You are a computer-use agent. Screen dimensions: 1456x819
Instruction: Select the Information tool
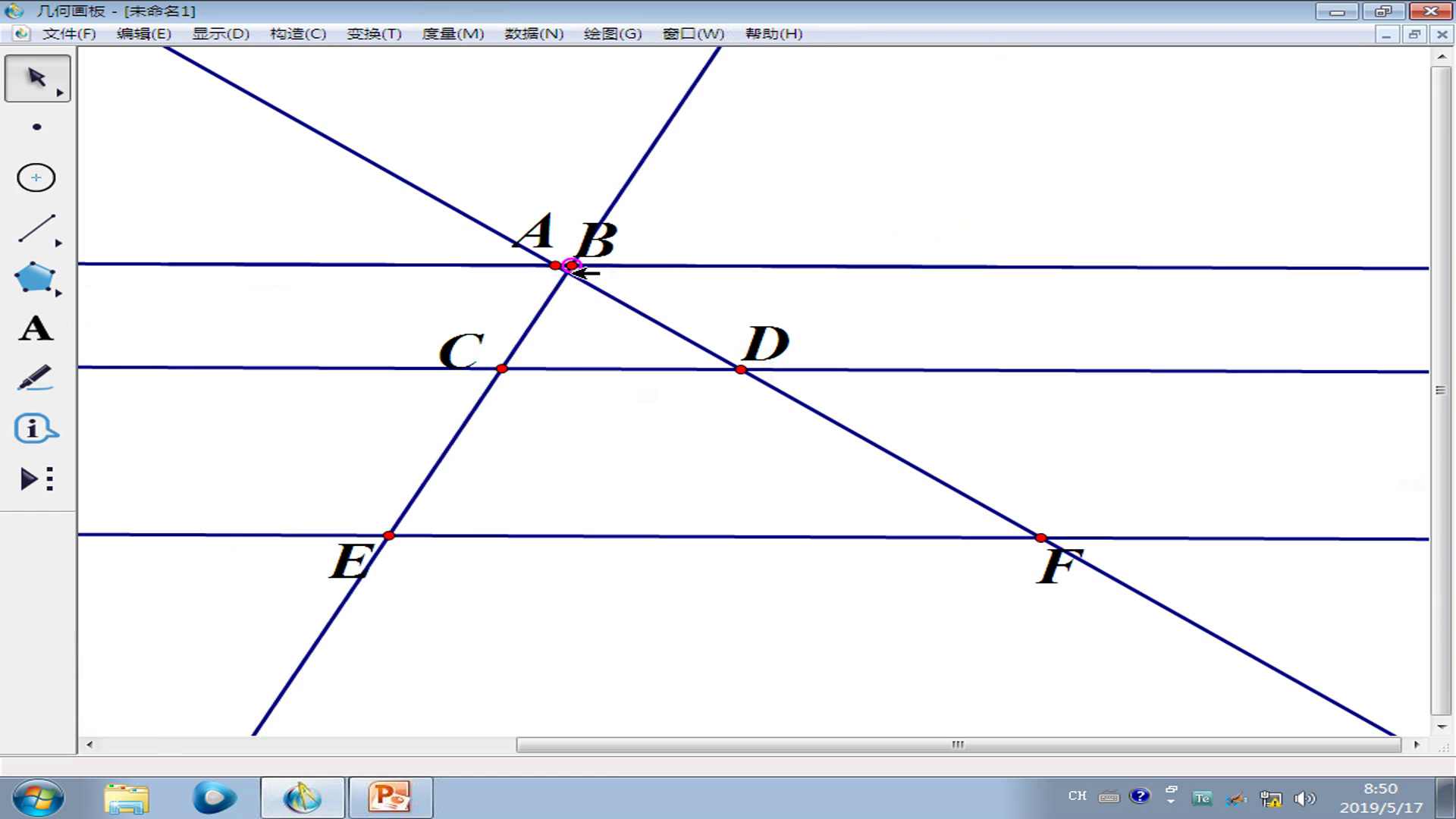click(35, 429)
